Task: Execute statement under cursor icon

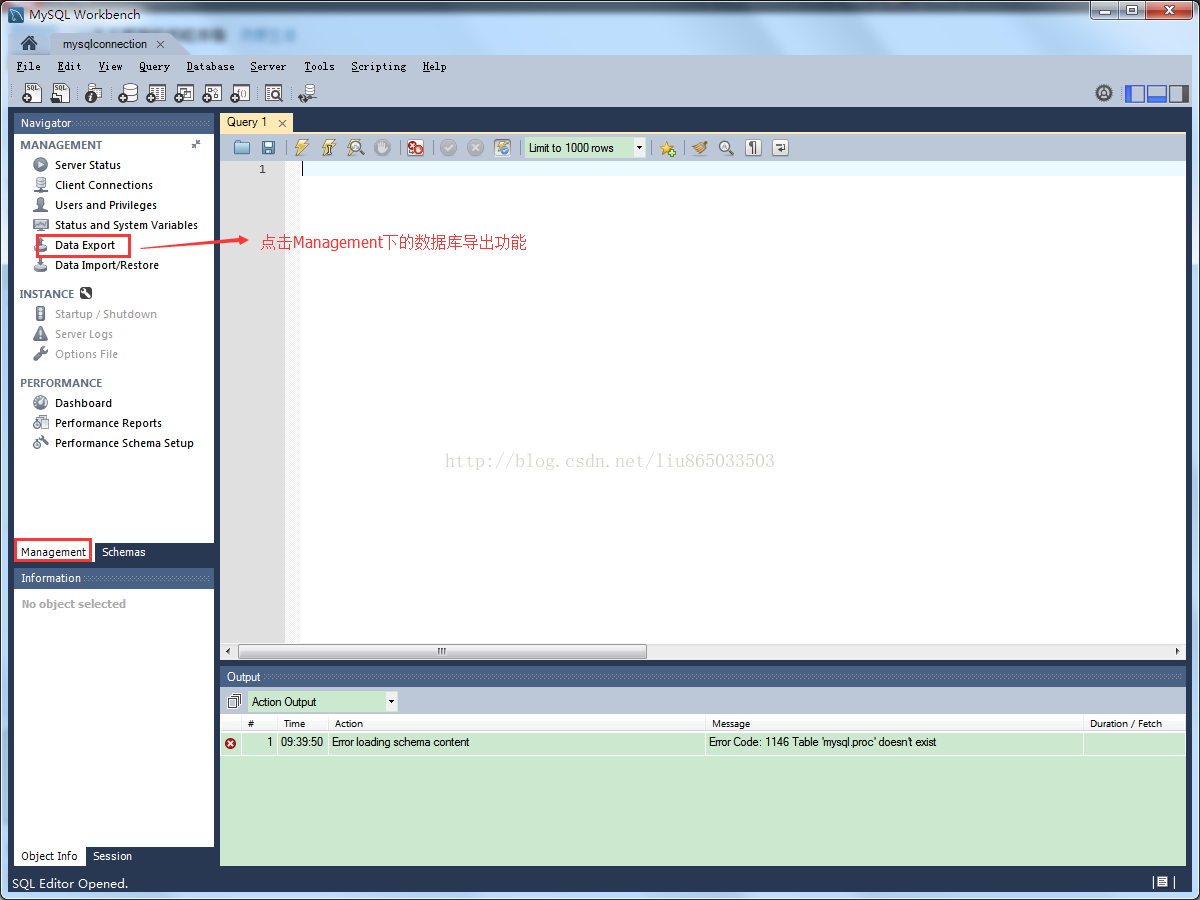Action: point(328,148)
